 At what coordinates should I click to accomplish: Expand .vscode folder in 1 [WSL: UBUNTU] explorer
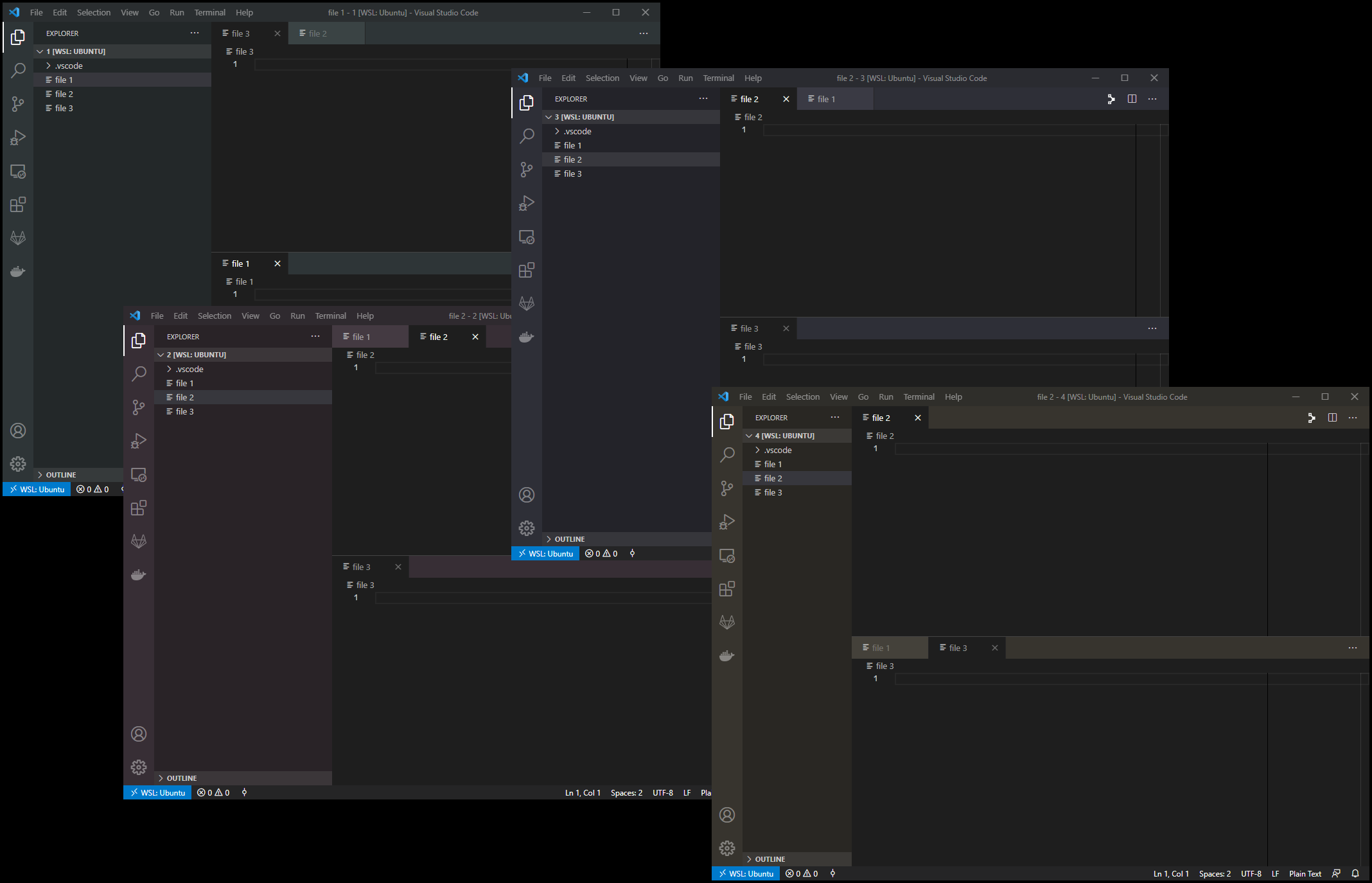(69, 66)
